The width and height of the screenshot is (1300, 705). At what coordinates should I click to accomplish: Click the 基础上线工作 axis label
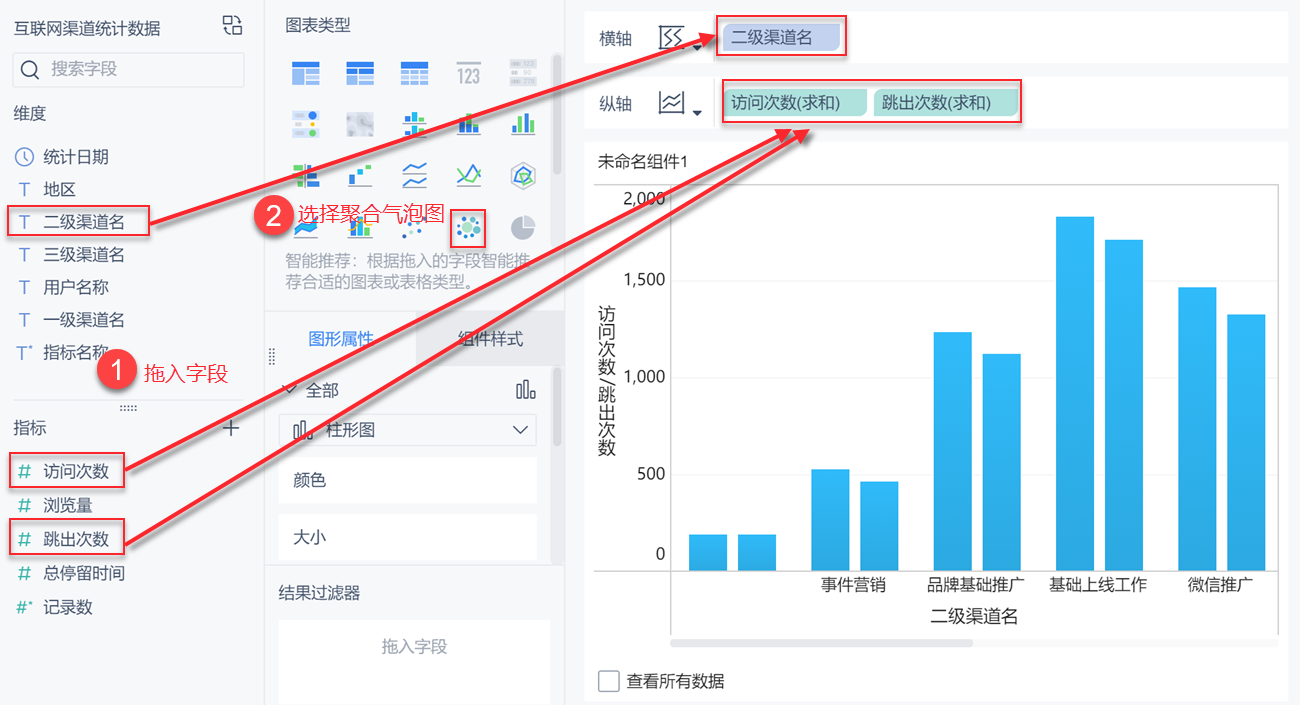1098,585
